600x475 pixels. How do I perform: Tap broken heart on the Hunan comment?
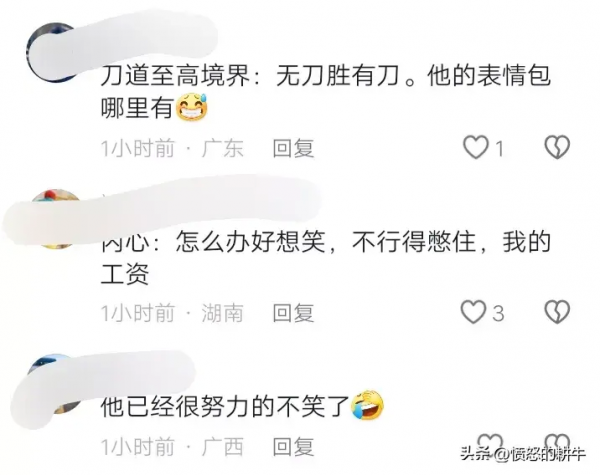point(557,312)
